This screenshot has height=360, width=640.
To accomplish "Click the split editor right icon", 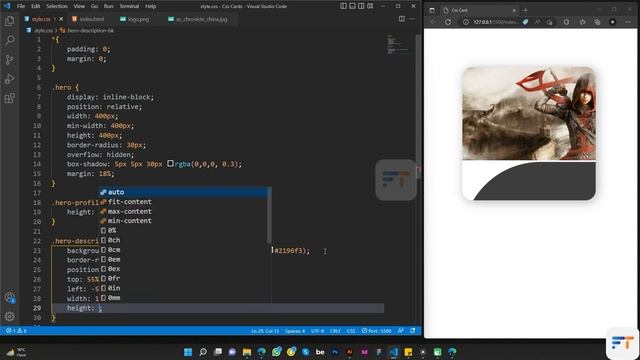I will coord(402,19).
